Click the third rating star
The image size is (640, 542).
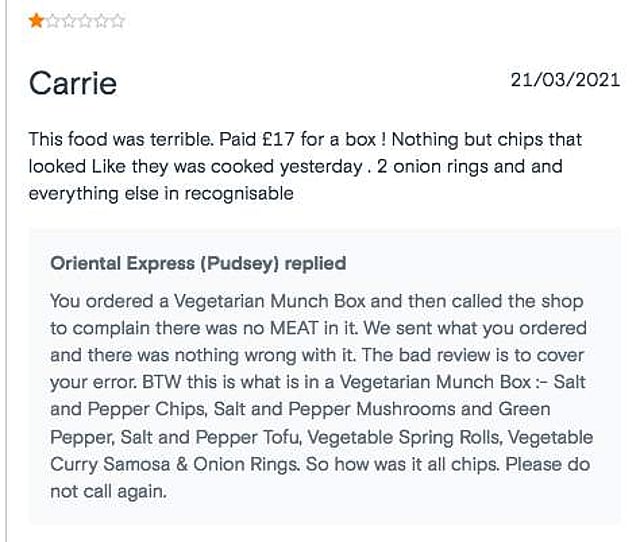coord(69,20)
